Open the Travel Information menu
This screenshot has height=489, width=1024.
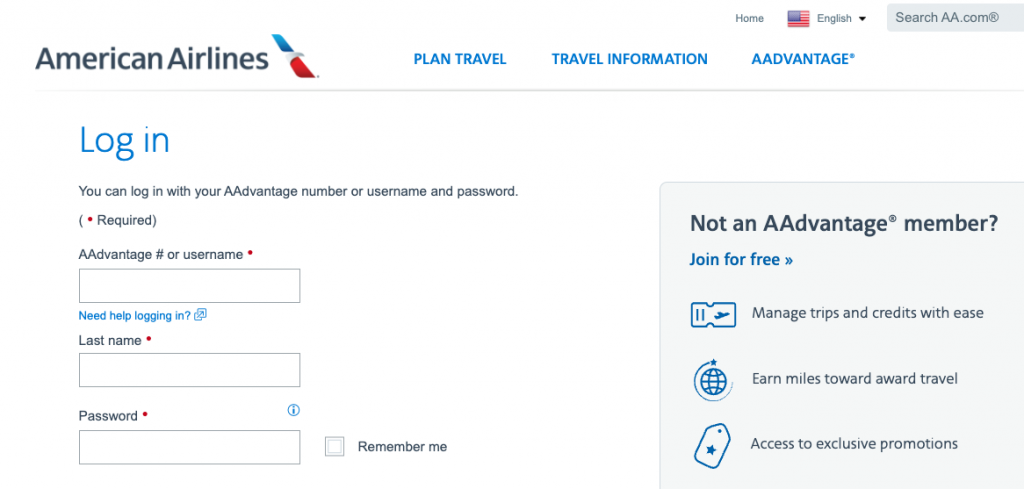[629, 59]
